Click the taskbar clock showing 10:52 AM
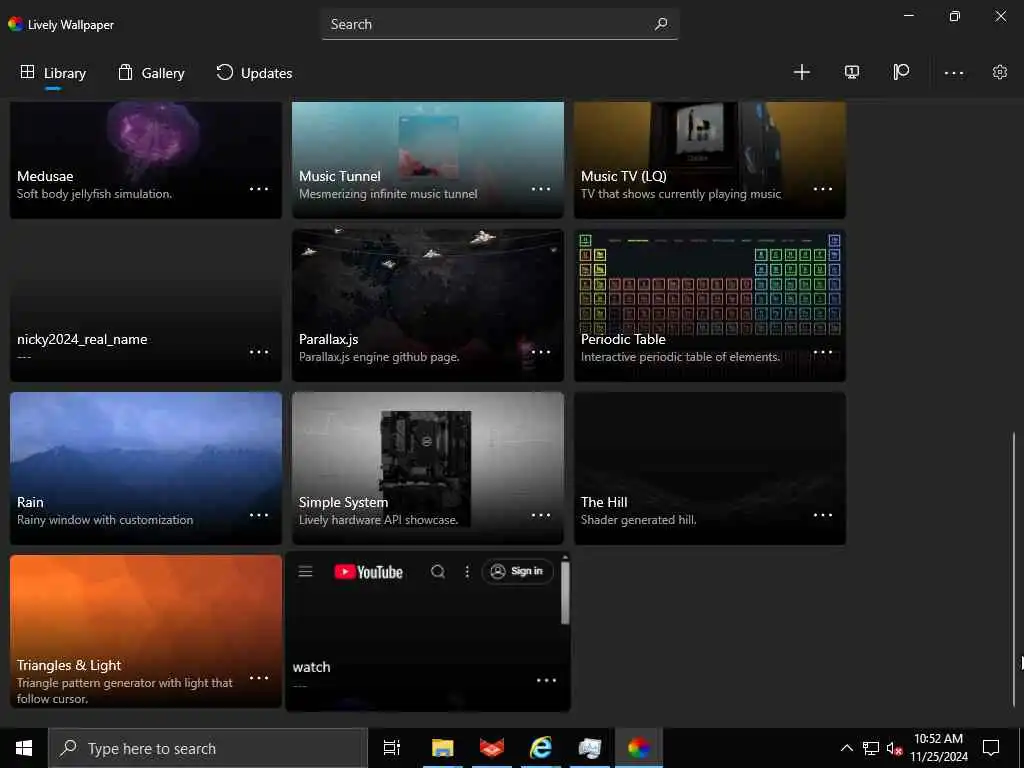 pyautogui.click(x=938, y=748)
